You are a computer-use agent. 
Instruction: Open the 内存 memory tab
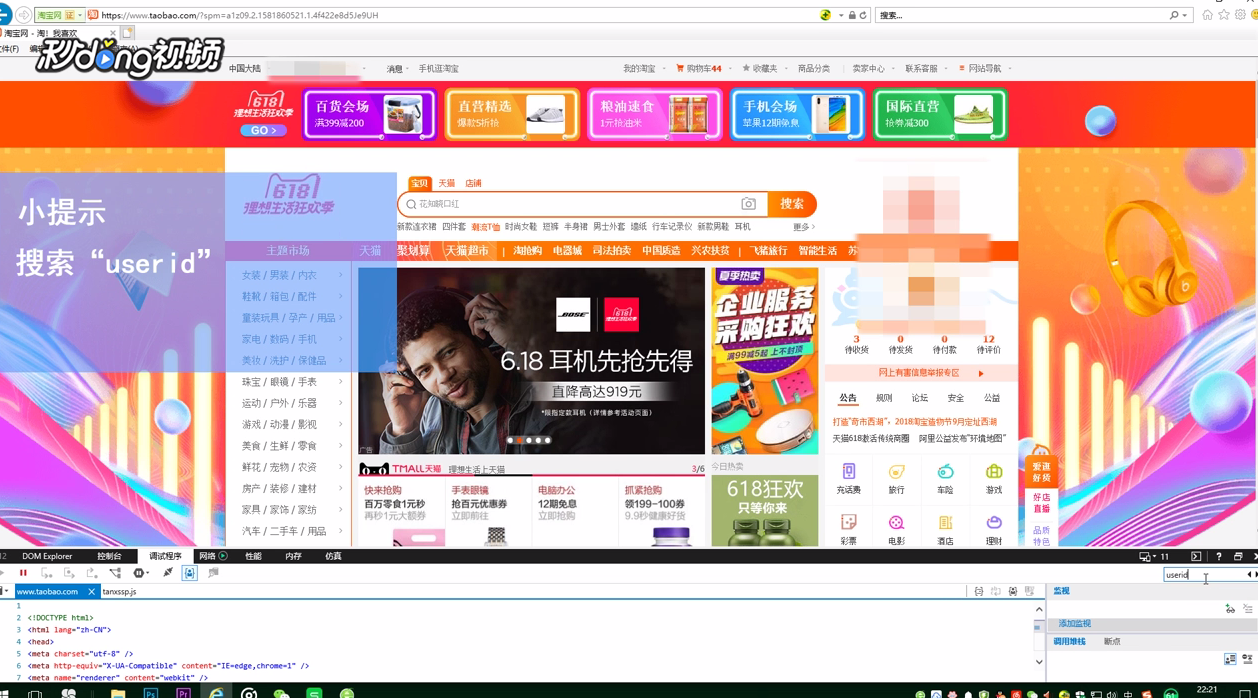pyautogui.click(x=293, y=556)
